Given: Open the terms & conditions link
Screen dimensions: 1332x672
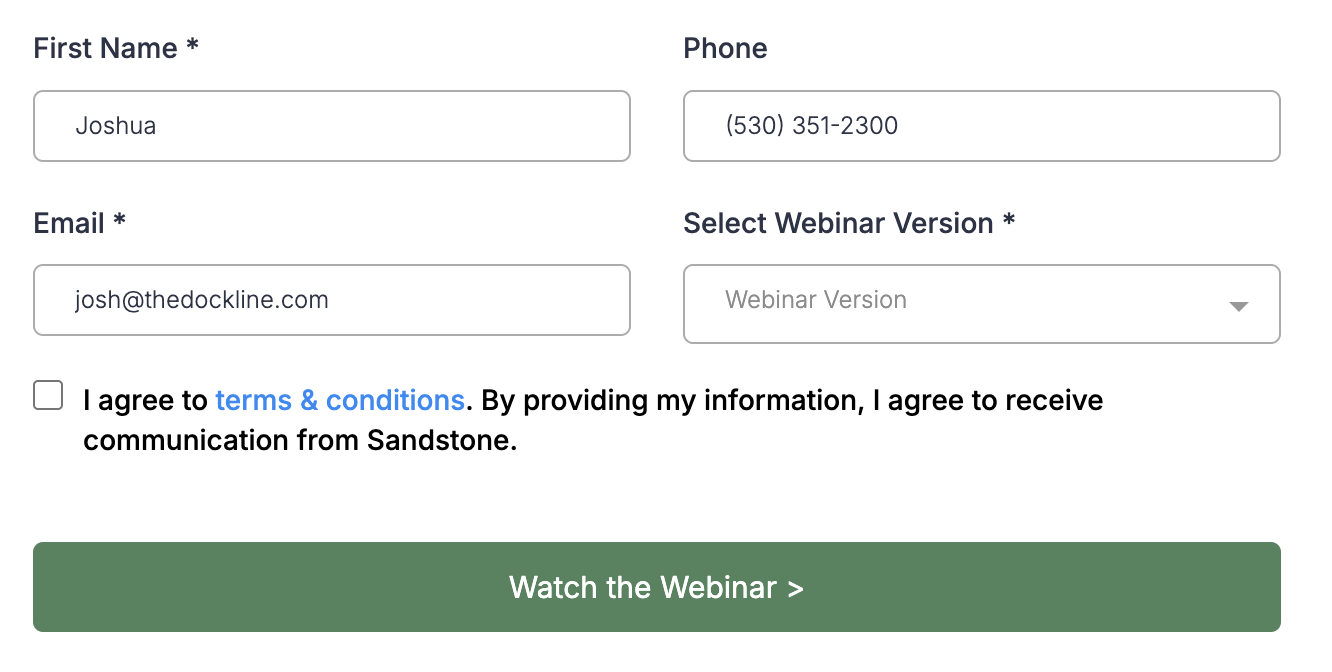Looking at the screenshot, I should (340, 401).
